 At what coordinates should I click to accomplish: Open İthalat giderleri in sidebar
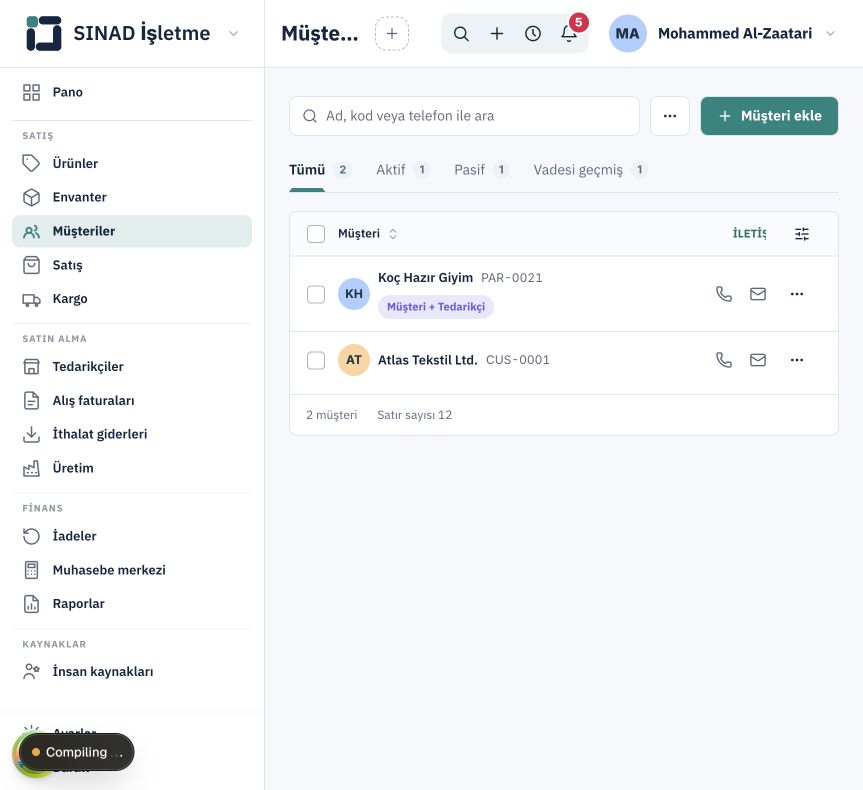(x=132, y=434)
